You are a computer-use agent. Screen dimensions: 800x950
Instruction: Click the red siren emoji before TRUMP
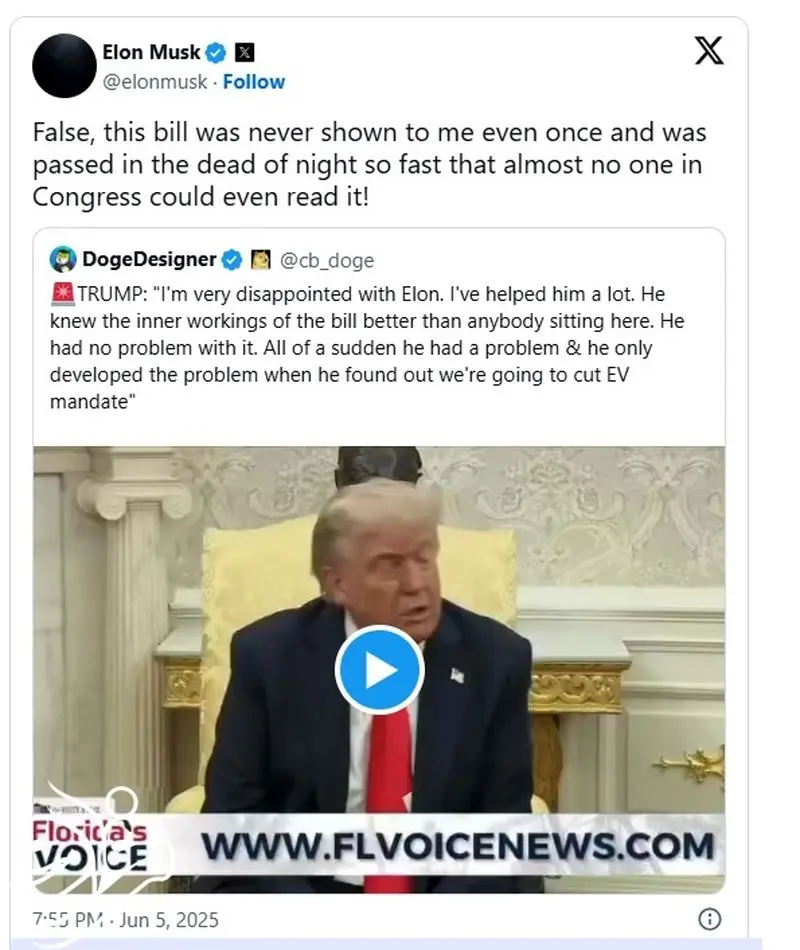click(x=62, y=294)
